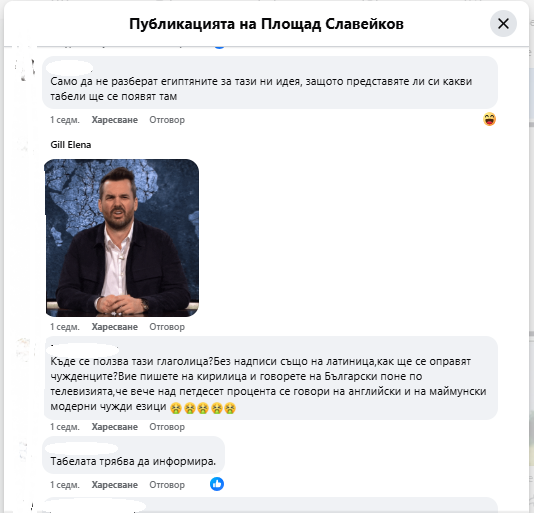Click the avatar beside the египтяните comment
The image size is (534, 513).
pos(25,69)
